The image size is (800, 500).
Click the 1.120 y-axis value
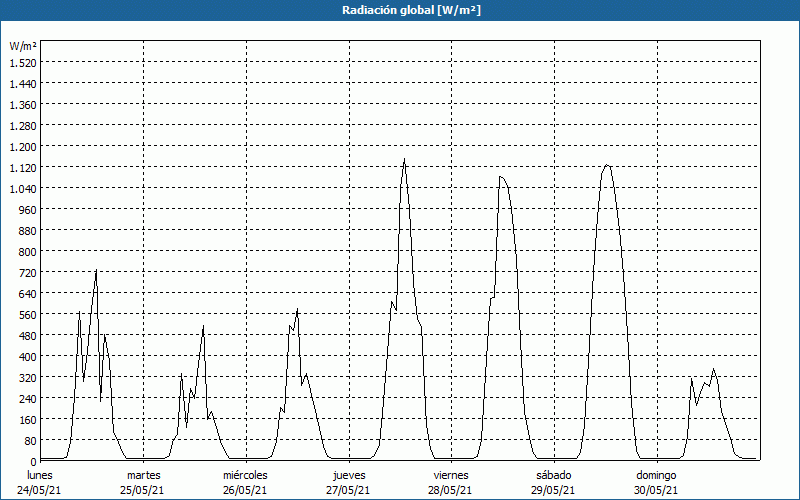point(23,167)
